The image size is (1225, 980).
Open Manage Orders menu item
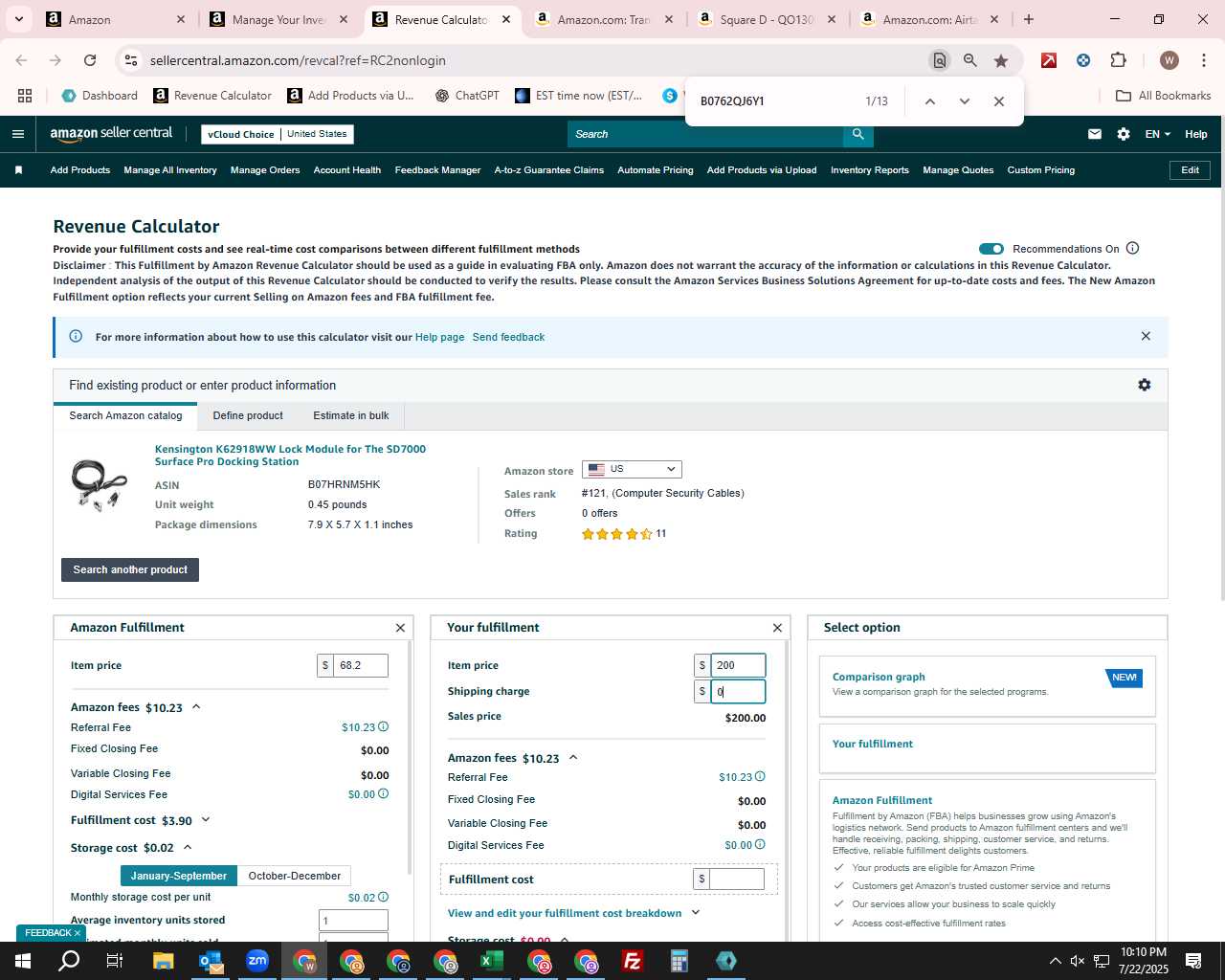click(x=265, y=170)
